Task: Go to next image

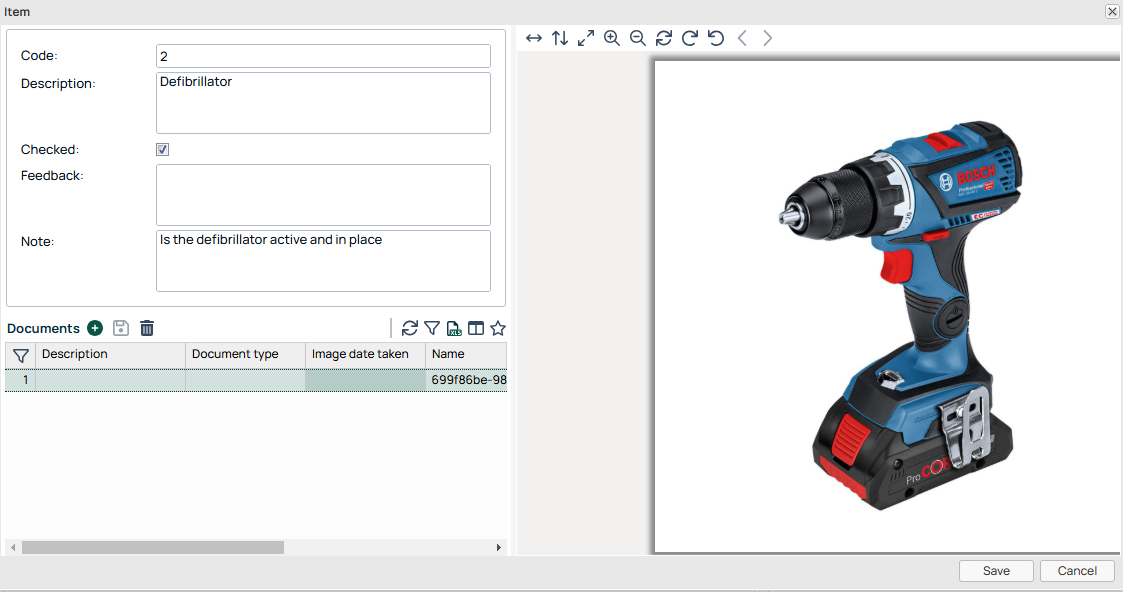Action: tap(768, 38)
